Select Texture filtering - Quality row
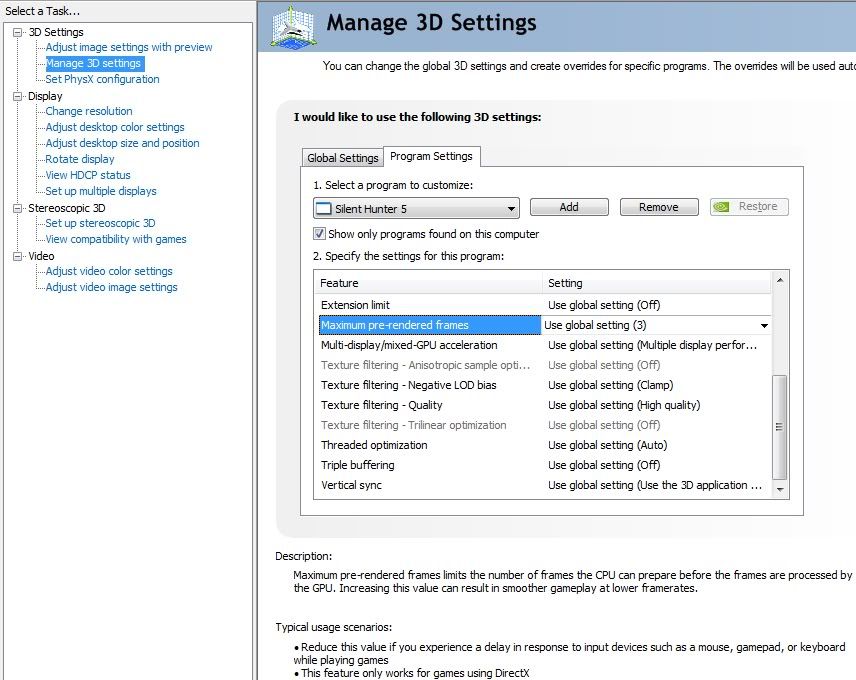 point(543,405)
